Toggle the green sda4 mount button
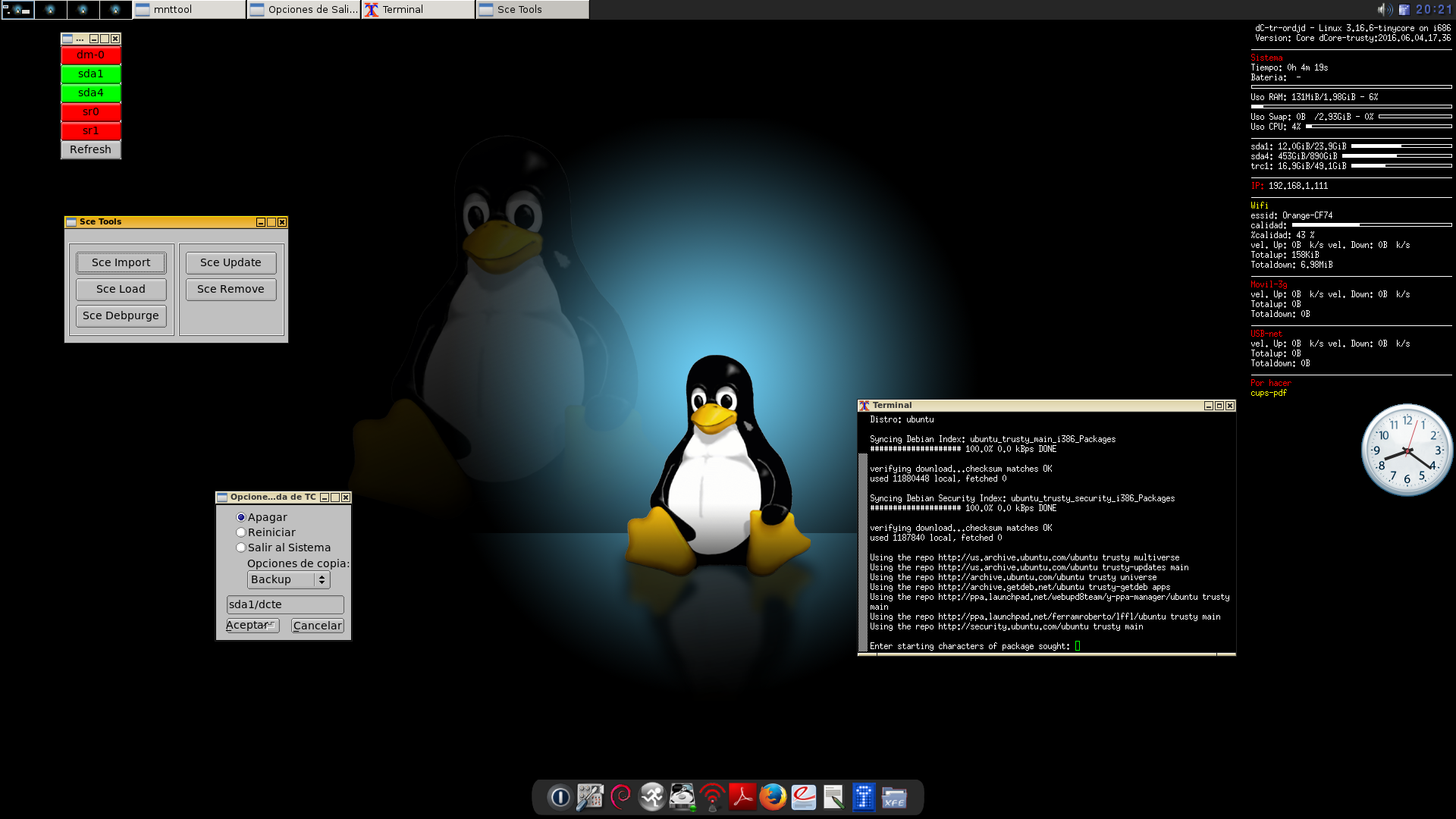Image resolution: width=1456 pixels, height=819 pixels. click(90, 93)
